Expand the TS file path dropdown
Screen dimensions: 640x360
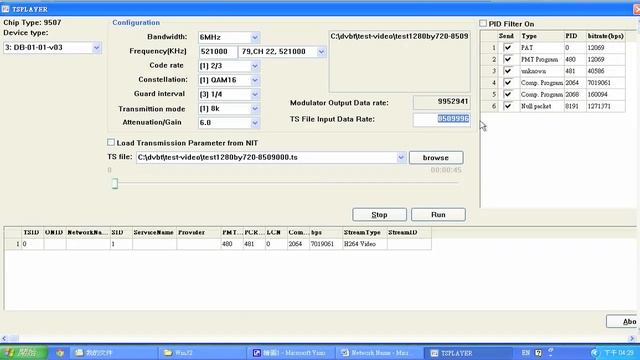coord(401,158)
